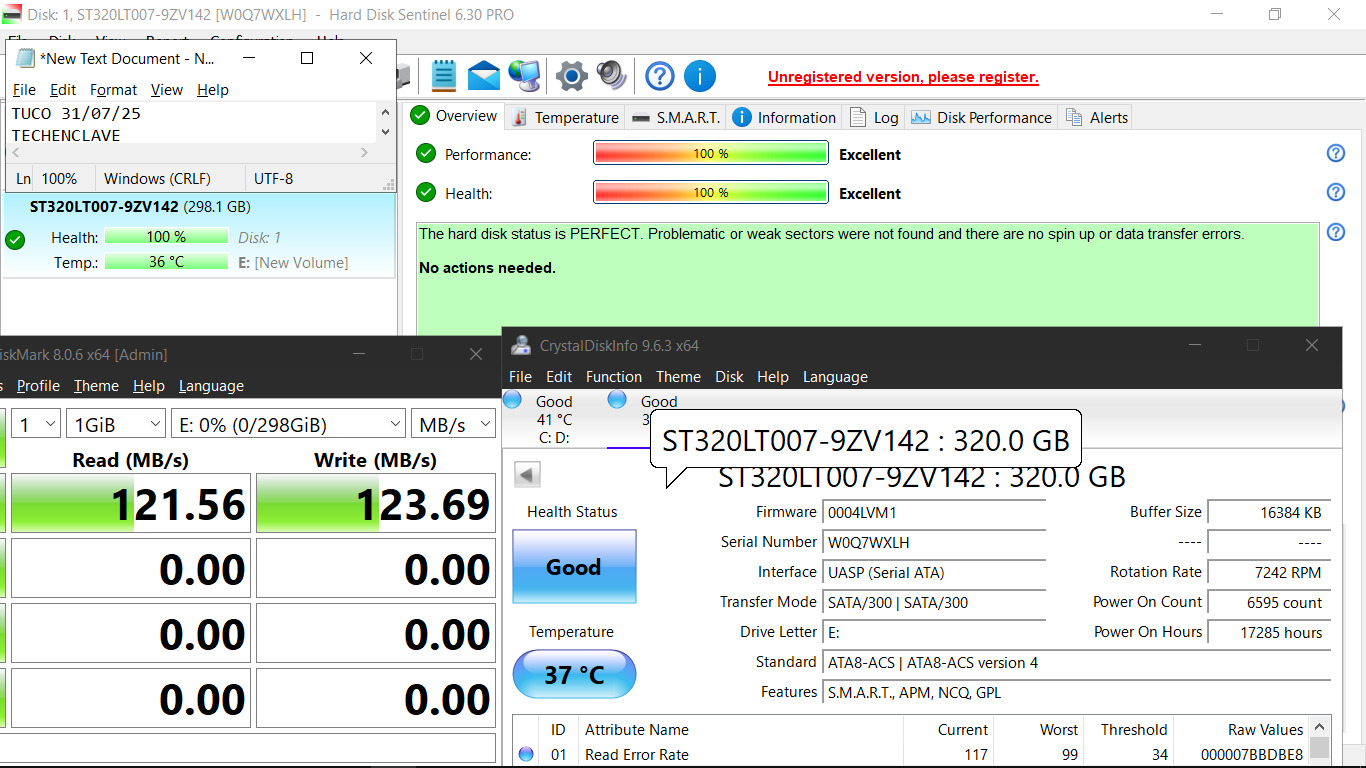1366x768 pixels.
Task: Switch to the S.M.A.R.T. tab
Action: pos(676,117)
